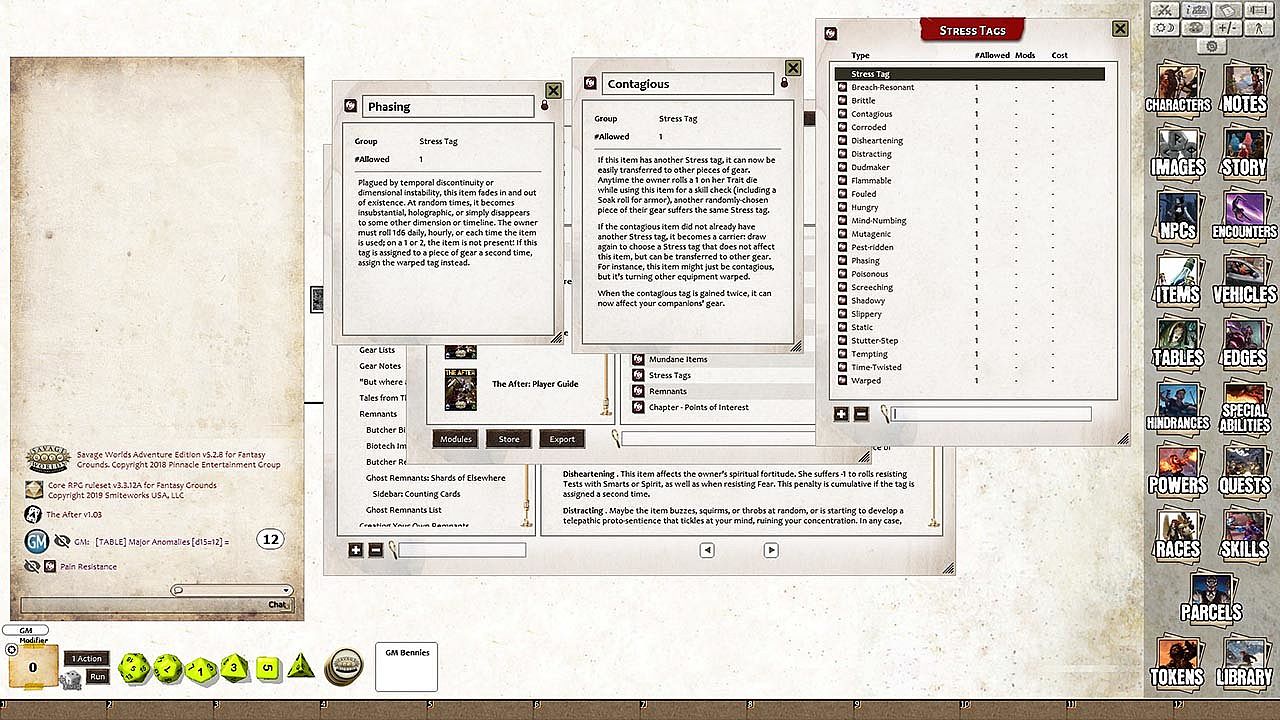Screen dimensions: 1280x720
Task: Open the Library sidebar panel
Action: (x=1244, y=660)
